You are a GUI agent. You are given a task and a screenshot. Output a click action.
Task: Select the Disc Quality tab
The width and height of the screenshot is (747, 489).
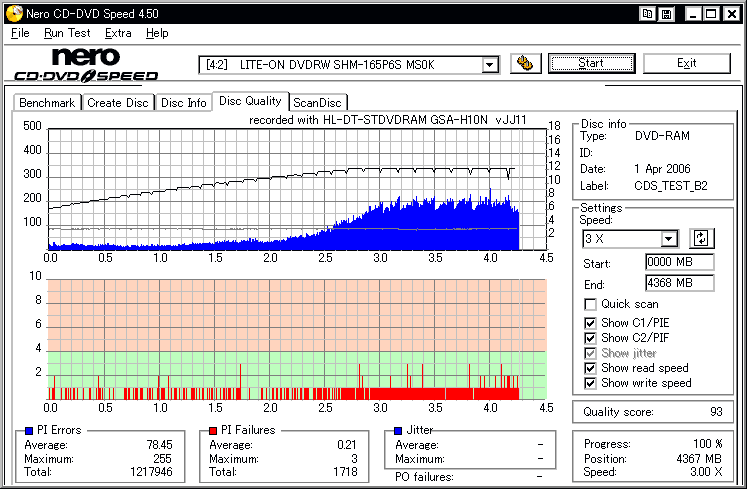coord(250,101)
